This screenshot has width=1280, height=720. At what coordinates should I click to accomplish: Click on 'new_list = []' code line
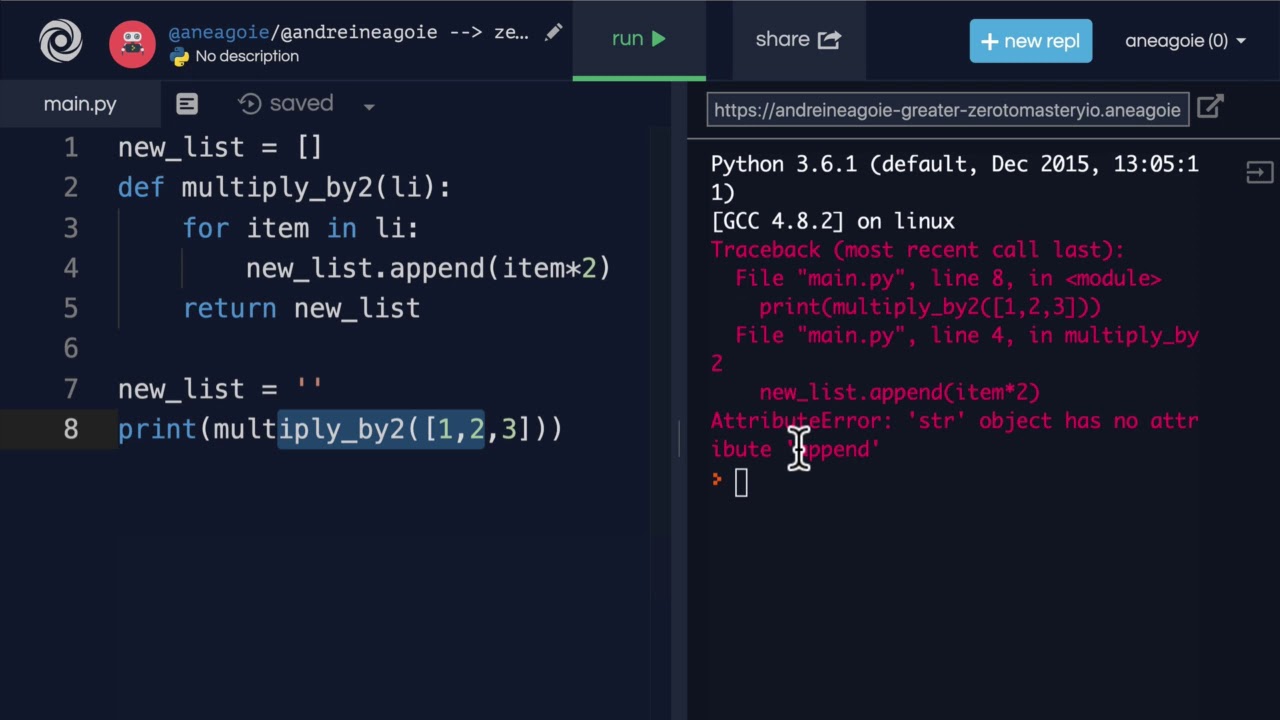220,148
